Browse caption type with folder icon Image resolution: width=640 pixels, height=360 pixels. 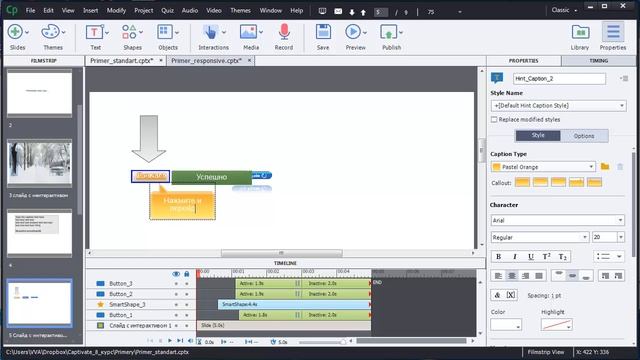click(605, 167)
